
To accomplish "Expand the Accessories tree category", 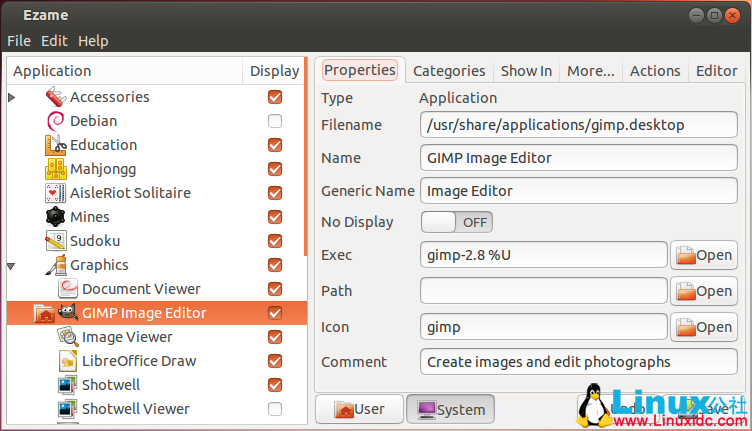I will pyautogui.click(x=12, y=97).
